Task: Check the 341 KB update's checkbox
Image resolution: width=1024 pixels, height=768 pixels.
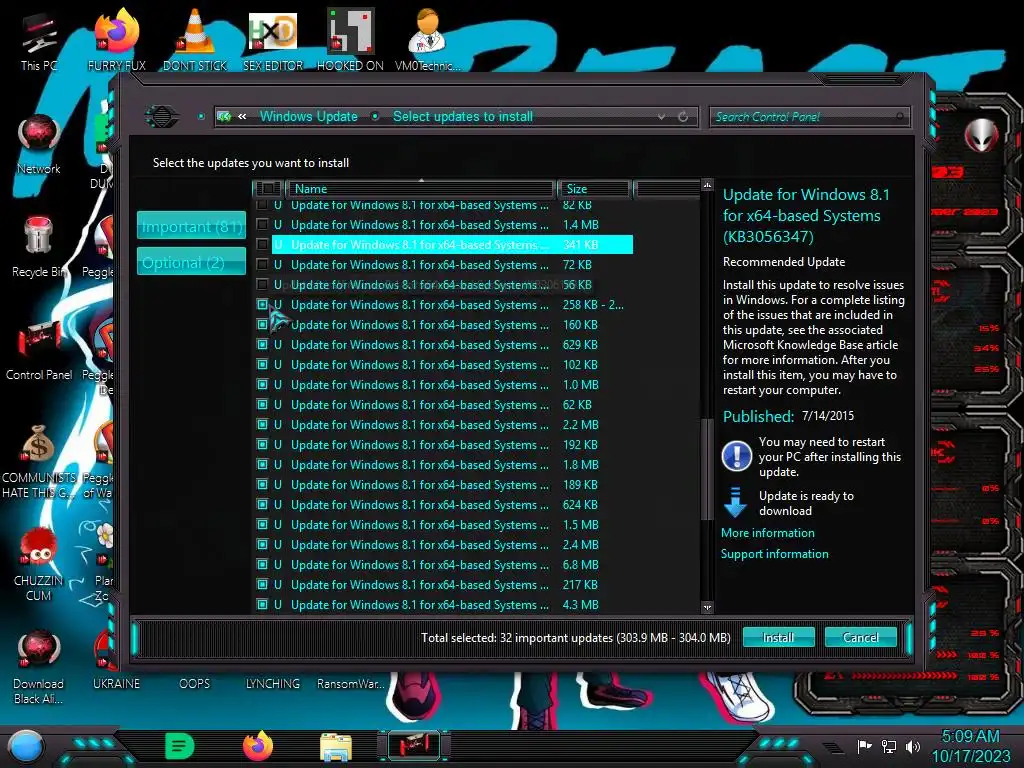Action: [262, 245]
